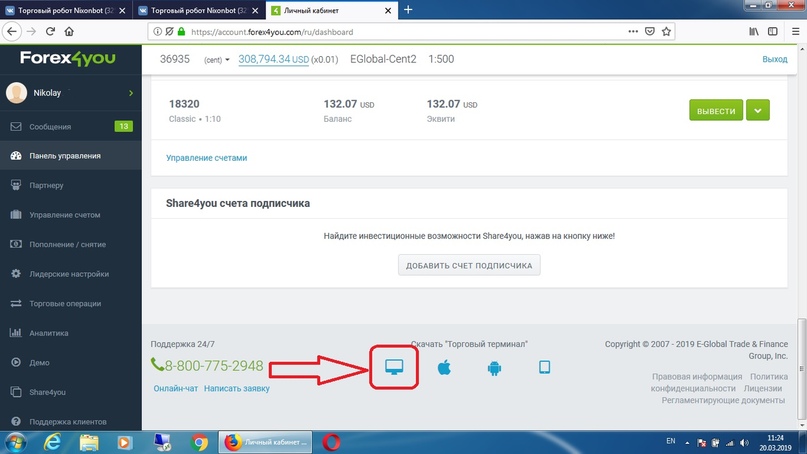The width and height of the screenshot is (807, 454).
Task: Open the Написать заявку link
Action: (x=237, y=389)
